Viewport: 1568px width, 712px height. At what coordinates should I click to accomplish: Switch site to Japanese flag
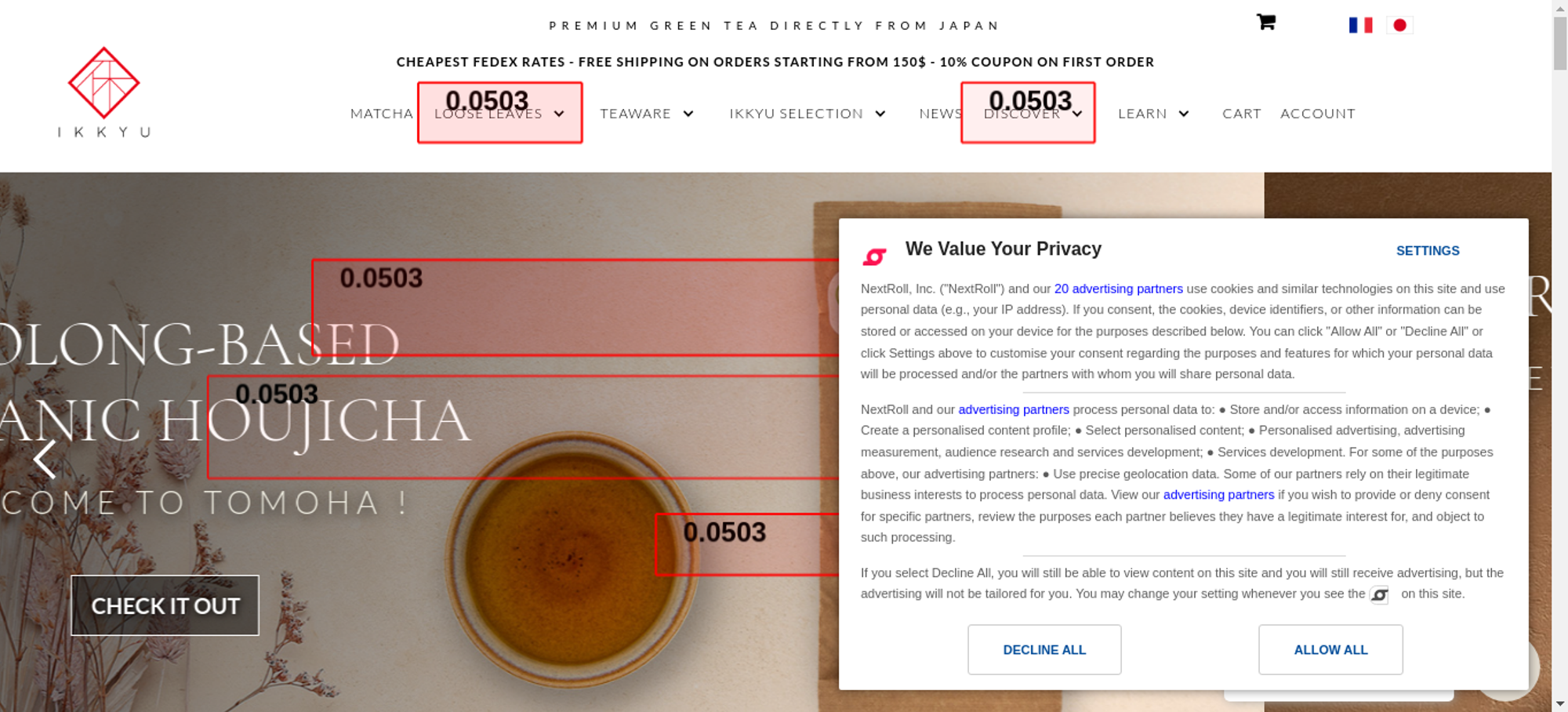pyautogui.click(x=1399, y=25)
